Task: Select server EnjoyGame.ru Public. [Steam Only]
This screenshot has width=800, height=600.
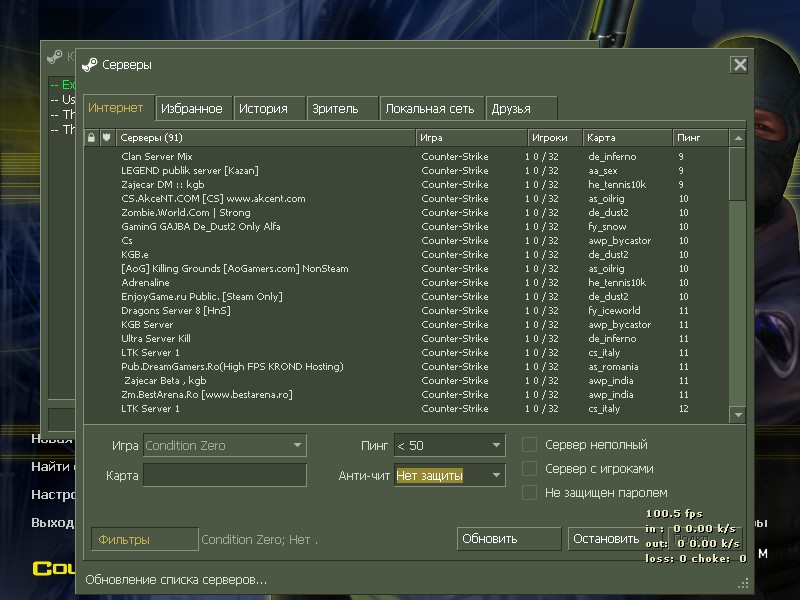Action: 406,296
